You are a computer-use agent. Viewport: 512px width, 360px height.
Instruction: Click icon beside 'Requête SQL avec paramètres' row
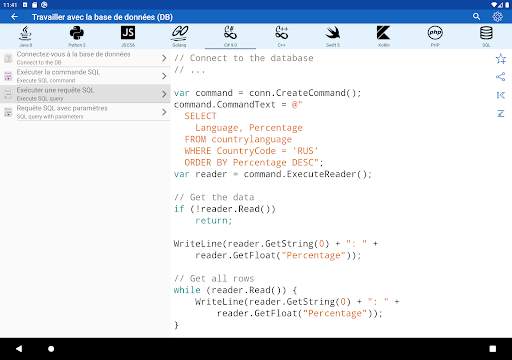coord(8,112)
